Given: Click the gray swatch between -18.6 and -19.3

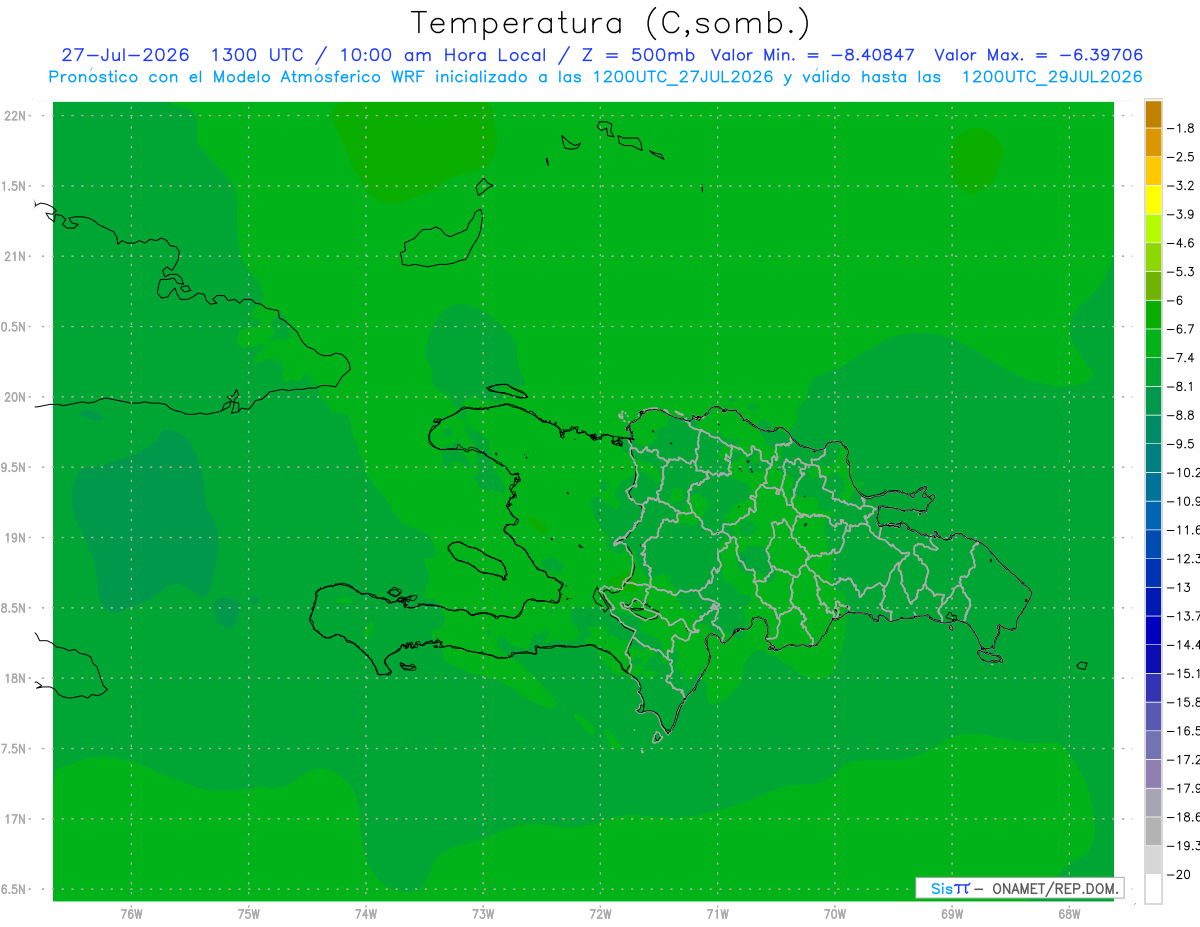Looking at the screenshot, I should point(1153,831).
